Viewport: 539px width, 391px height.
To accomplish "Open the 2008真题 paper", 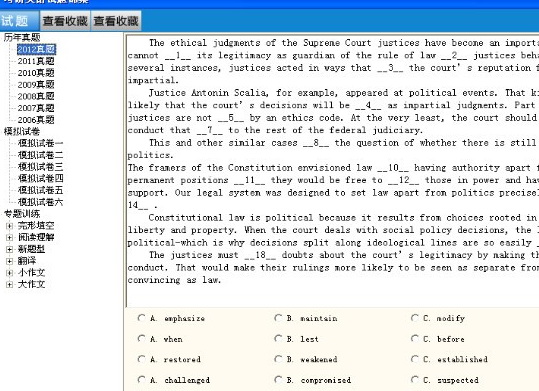I will [36, 96].
